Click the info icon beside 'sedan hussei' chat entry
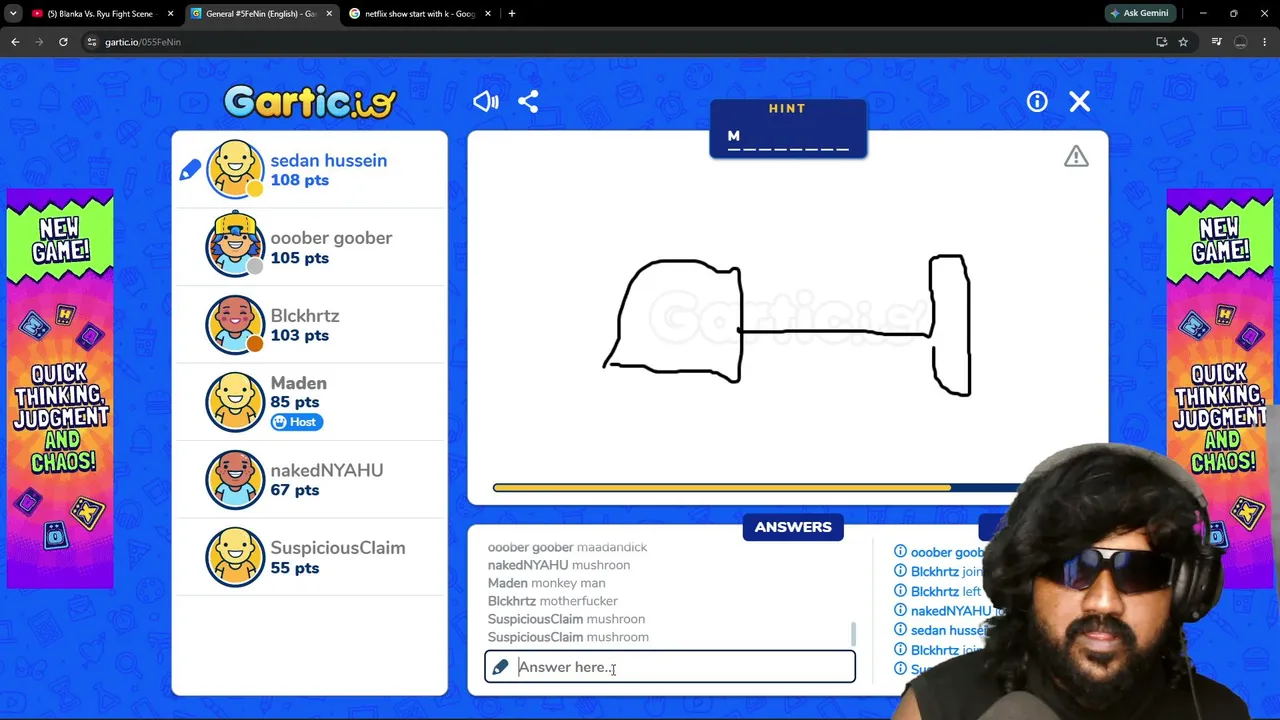1280x720 pixels. [x=900, y=630]
